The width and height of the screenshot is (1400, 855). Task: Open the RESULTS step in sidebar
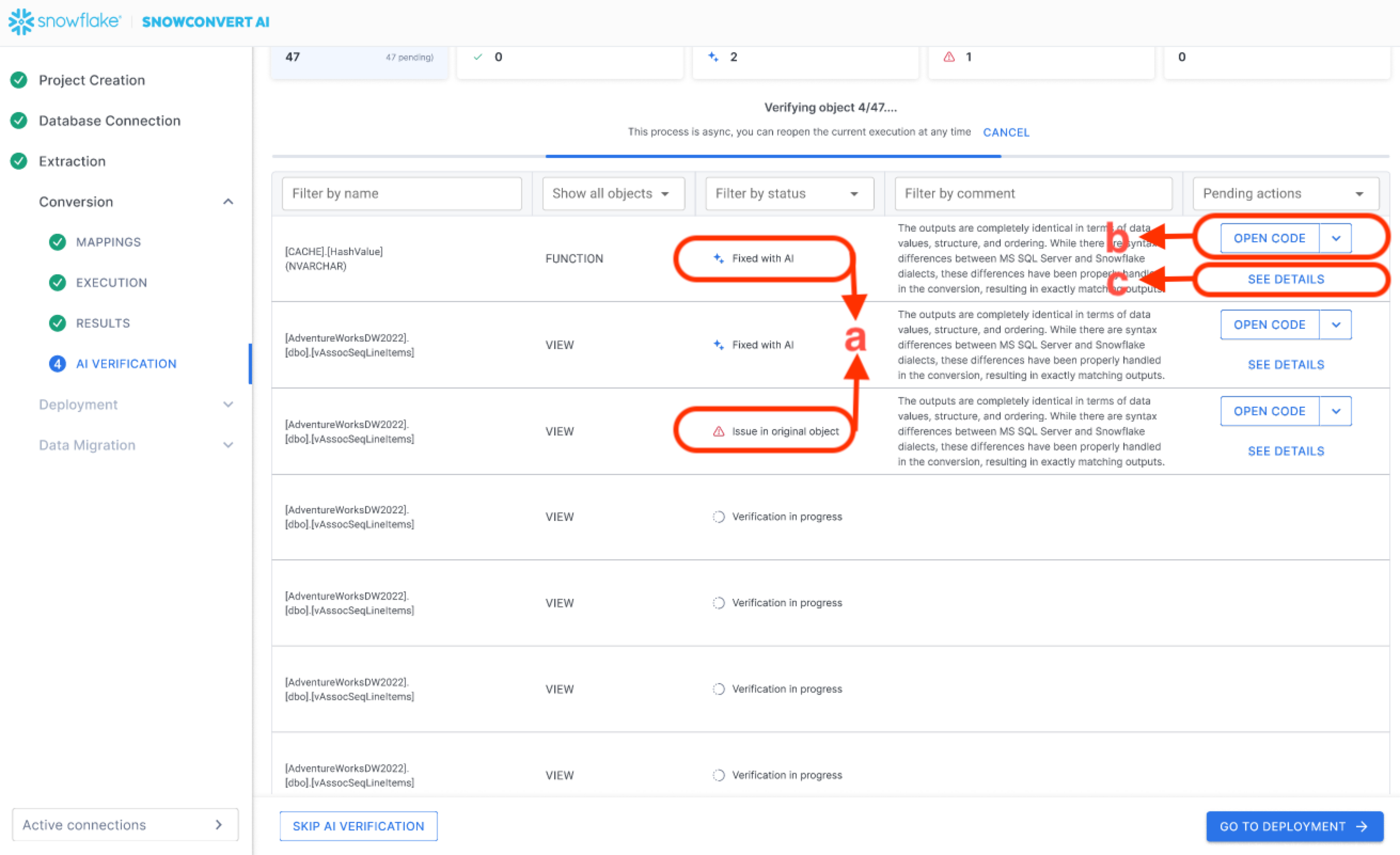(x=103, y=323)
